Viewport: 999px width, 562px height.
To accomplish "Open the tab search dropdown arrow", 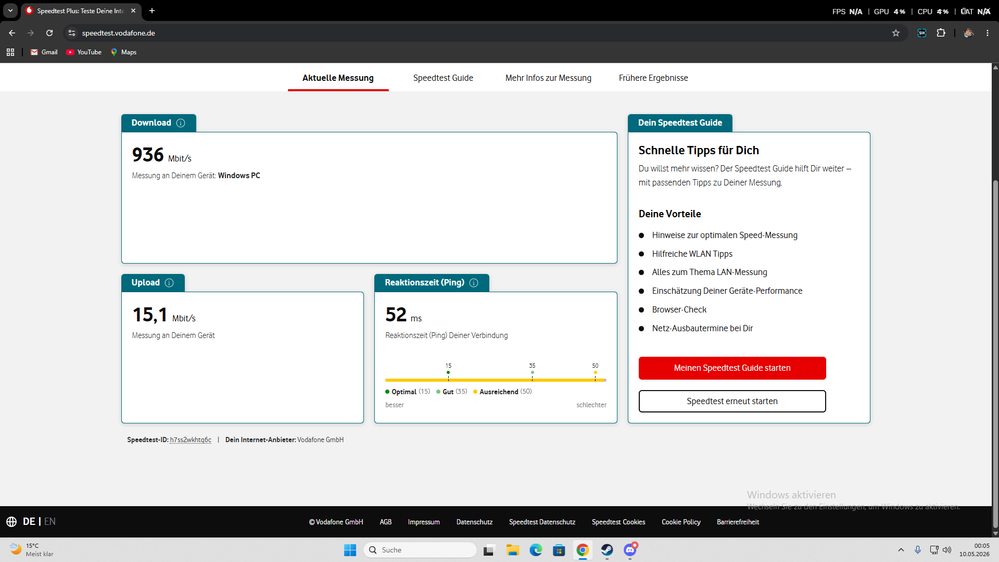I will [x=10, y=11].
